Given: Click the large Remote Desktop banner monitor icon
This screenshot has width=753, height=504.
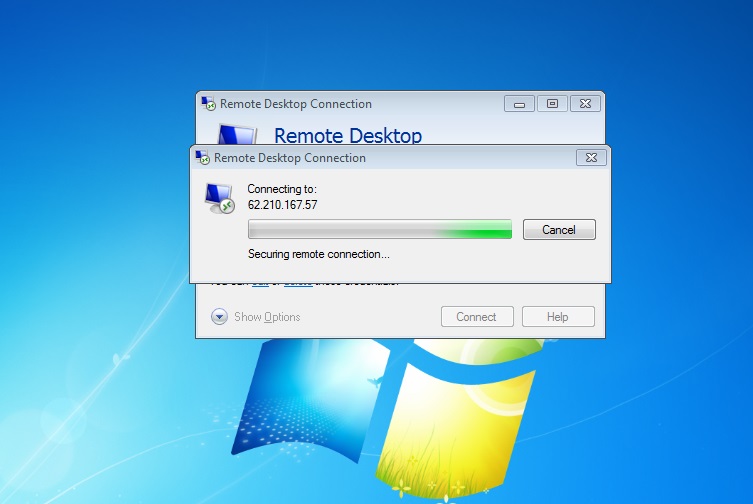Looking at the screenshot, I should (237, 134).
